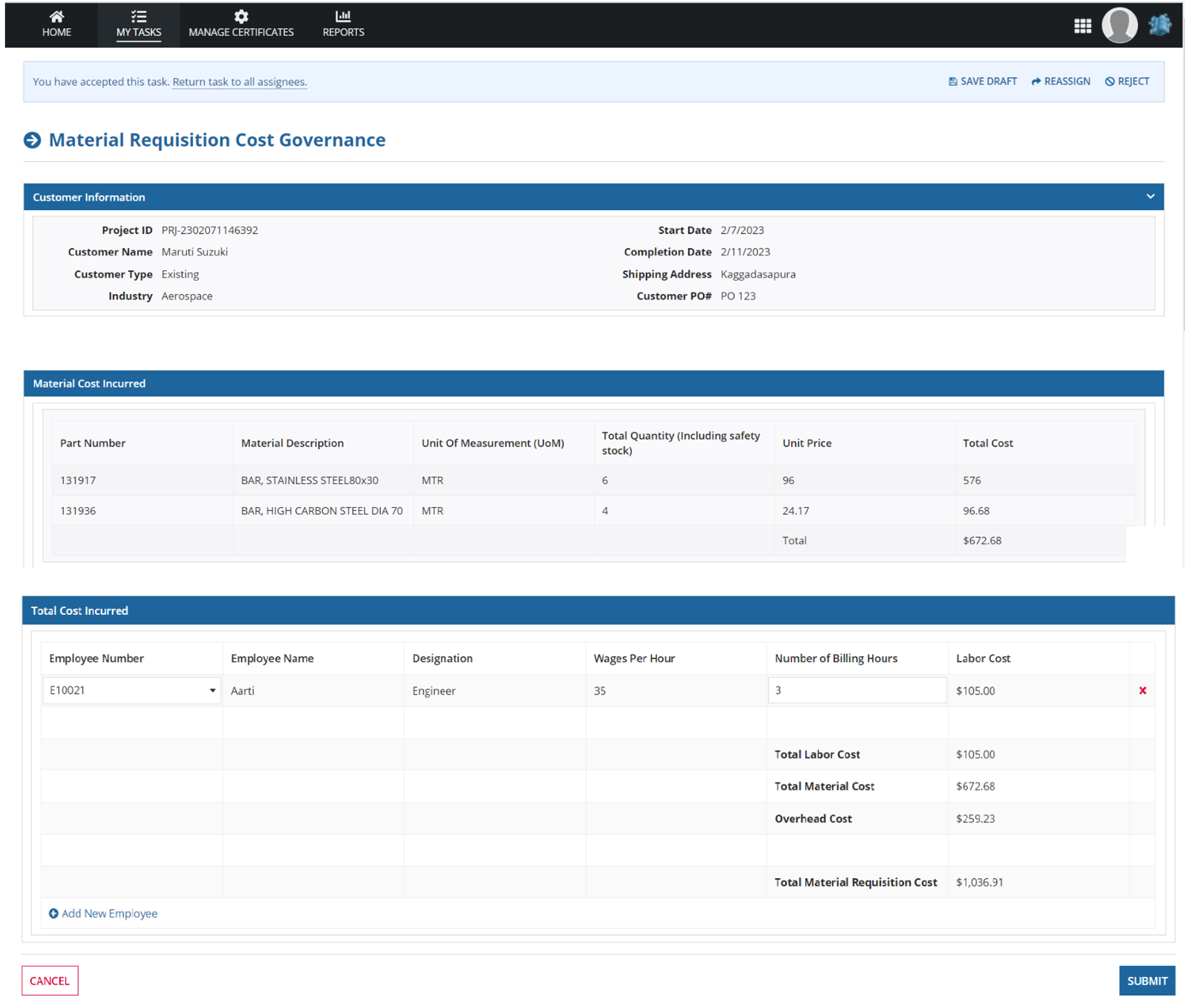This screenshot has height=1005, width=1204.
Task: Collapse the Customer Information section chevron
Action: coord(1150,197)
